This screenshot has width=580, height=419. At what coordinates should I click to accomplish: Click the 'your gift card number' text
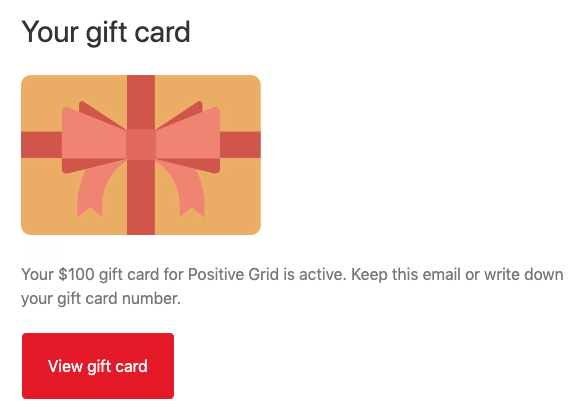[101, 298]
